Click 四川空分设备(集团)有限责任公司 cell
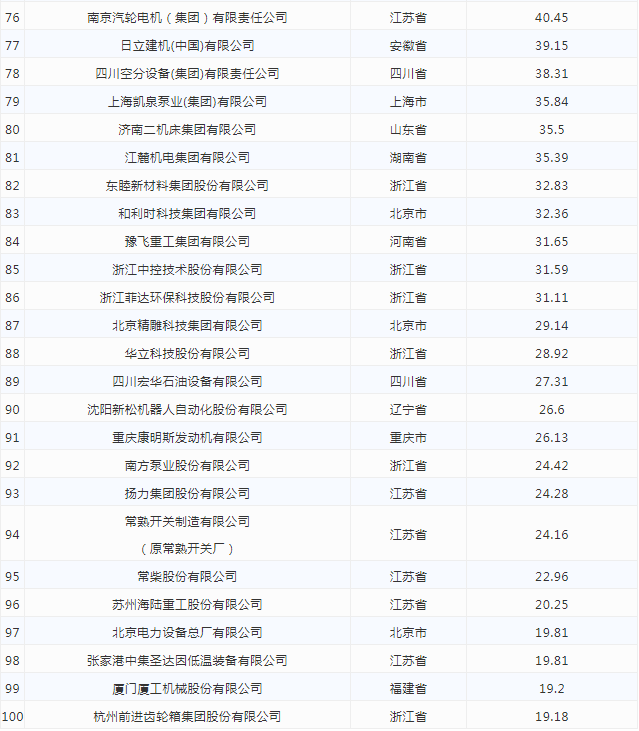639x731 pixels. 187,74
